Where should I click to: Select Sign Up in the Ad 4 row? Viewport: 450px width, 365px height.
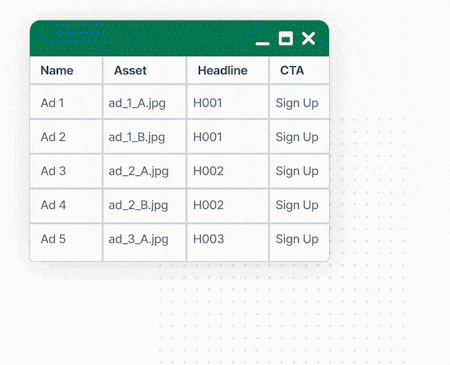[299, 205]
